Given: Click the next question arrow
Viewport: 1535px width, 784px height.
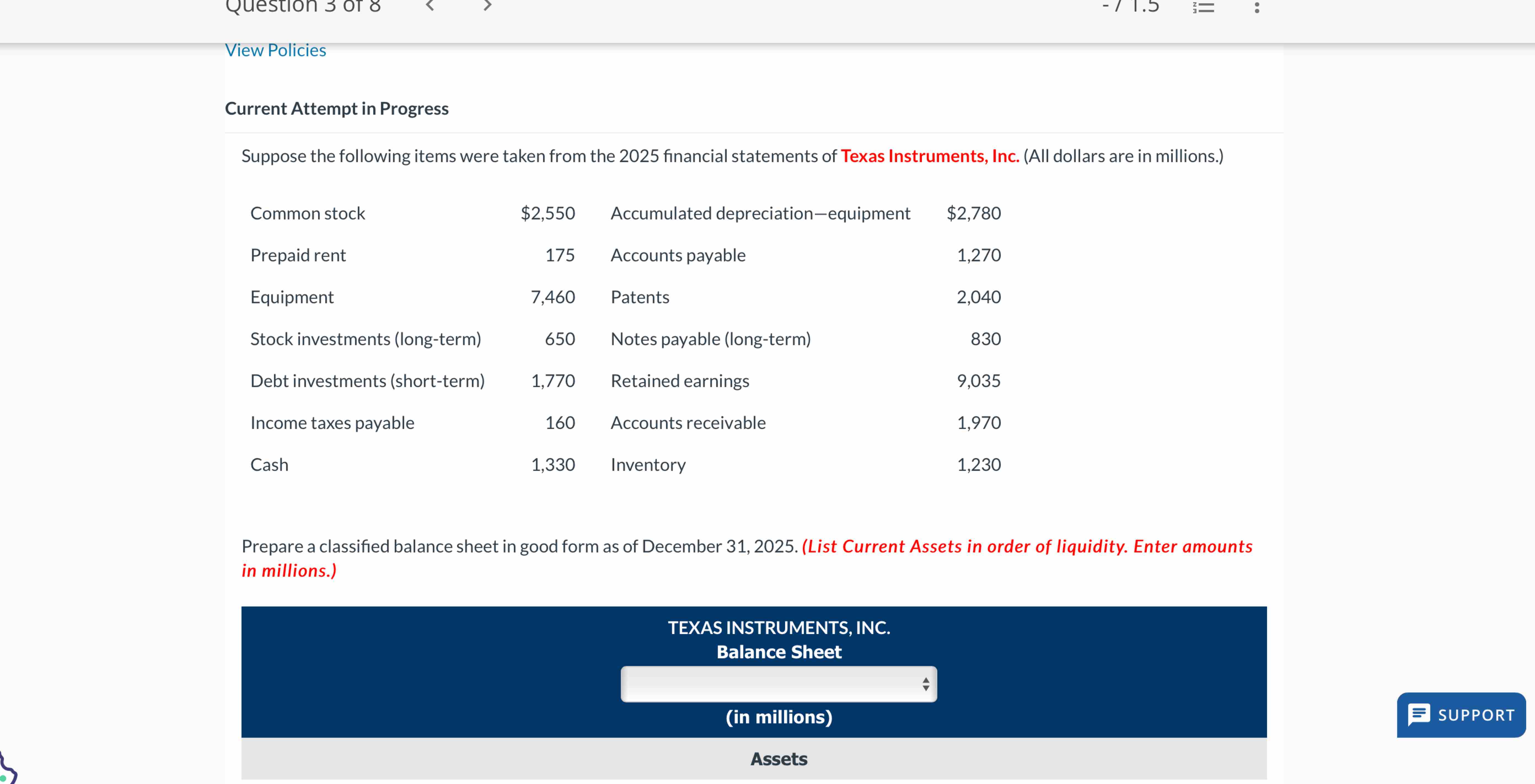Looking at the screenshot, I should (x=487, y=7).
